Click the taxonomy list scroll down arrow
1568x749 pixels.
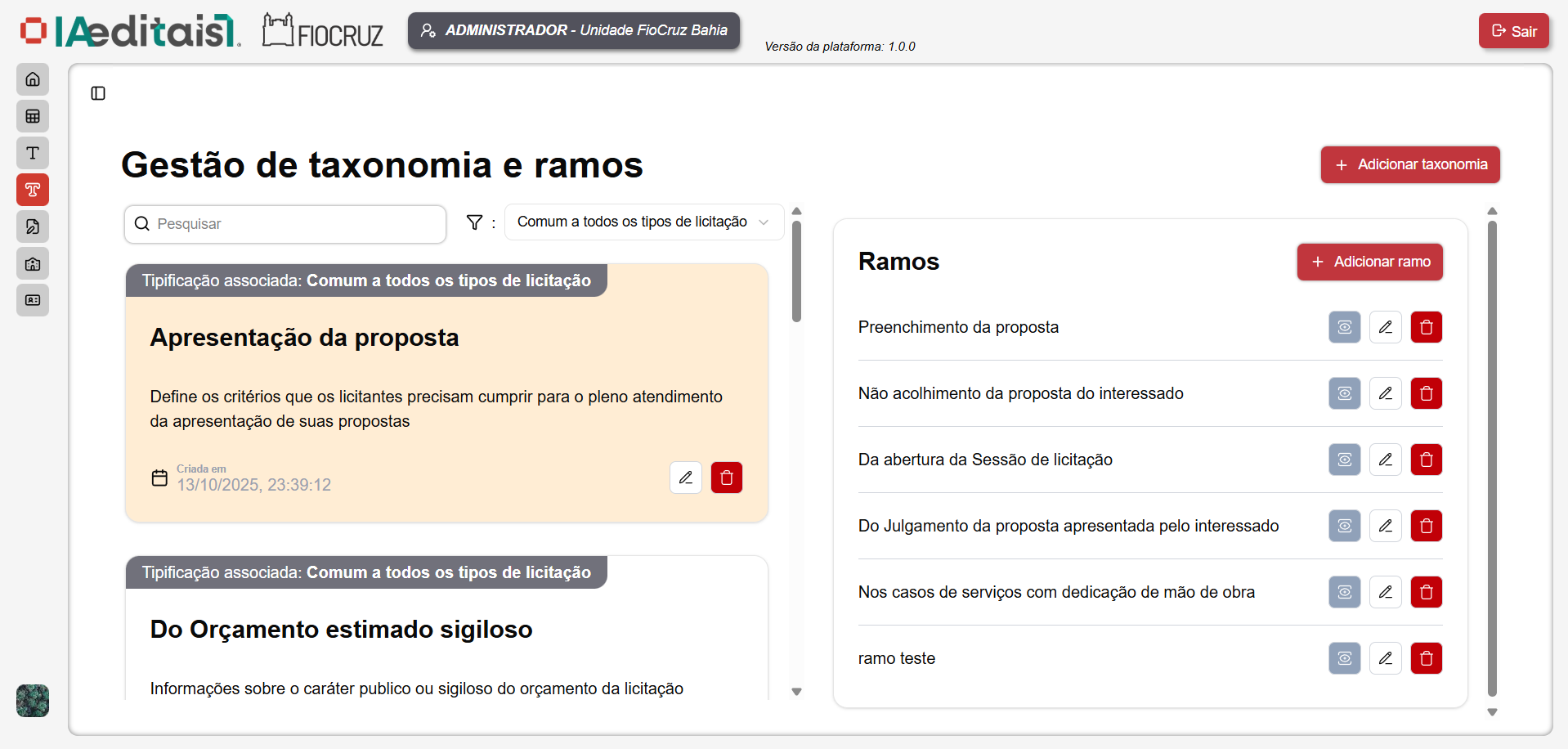[796, 692]
